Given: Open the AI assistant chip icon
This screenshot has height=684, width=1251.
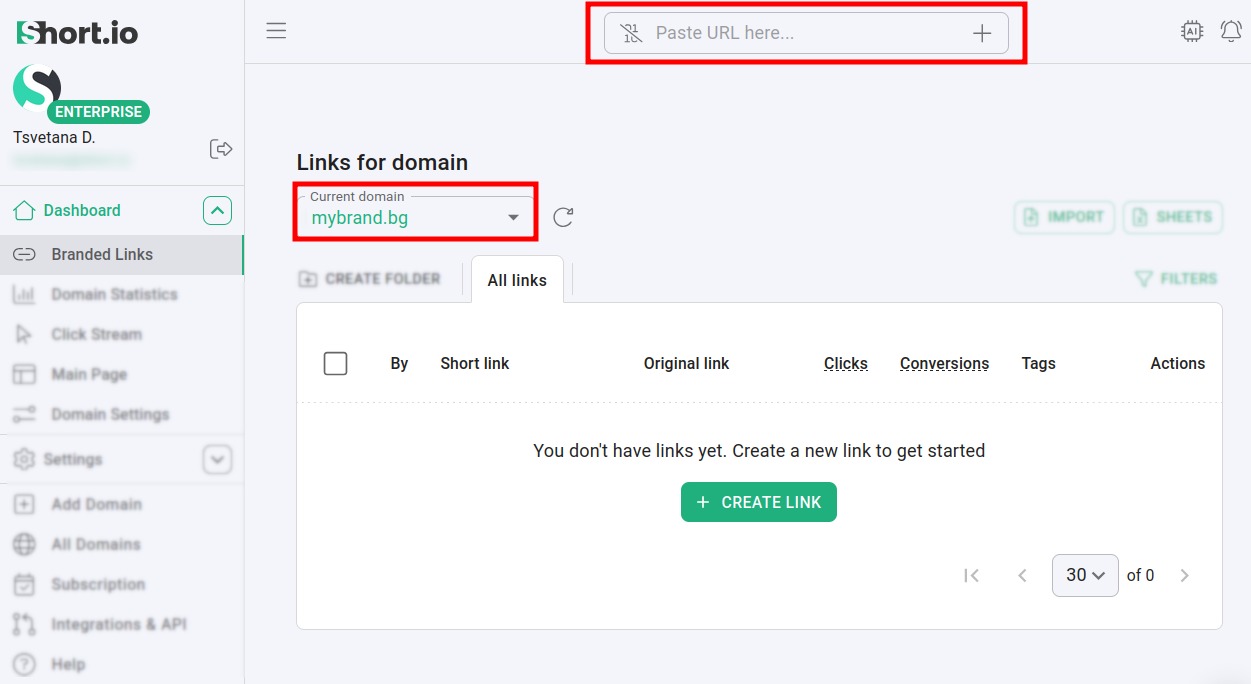Looking at the screenshot, I should (x=1192, y=32).
